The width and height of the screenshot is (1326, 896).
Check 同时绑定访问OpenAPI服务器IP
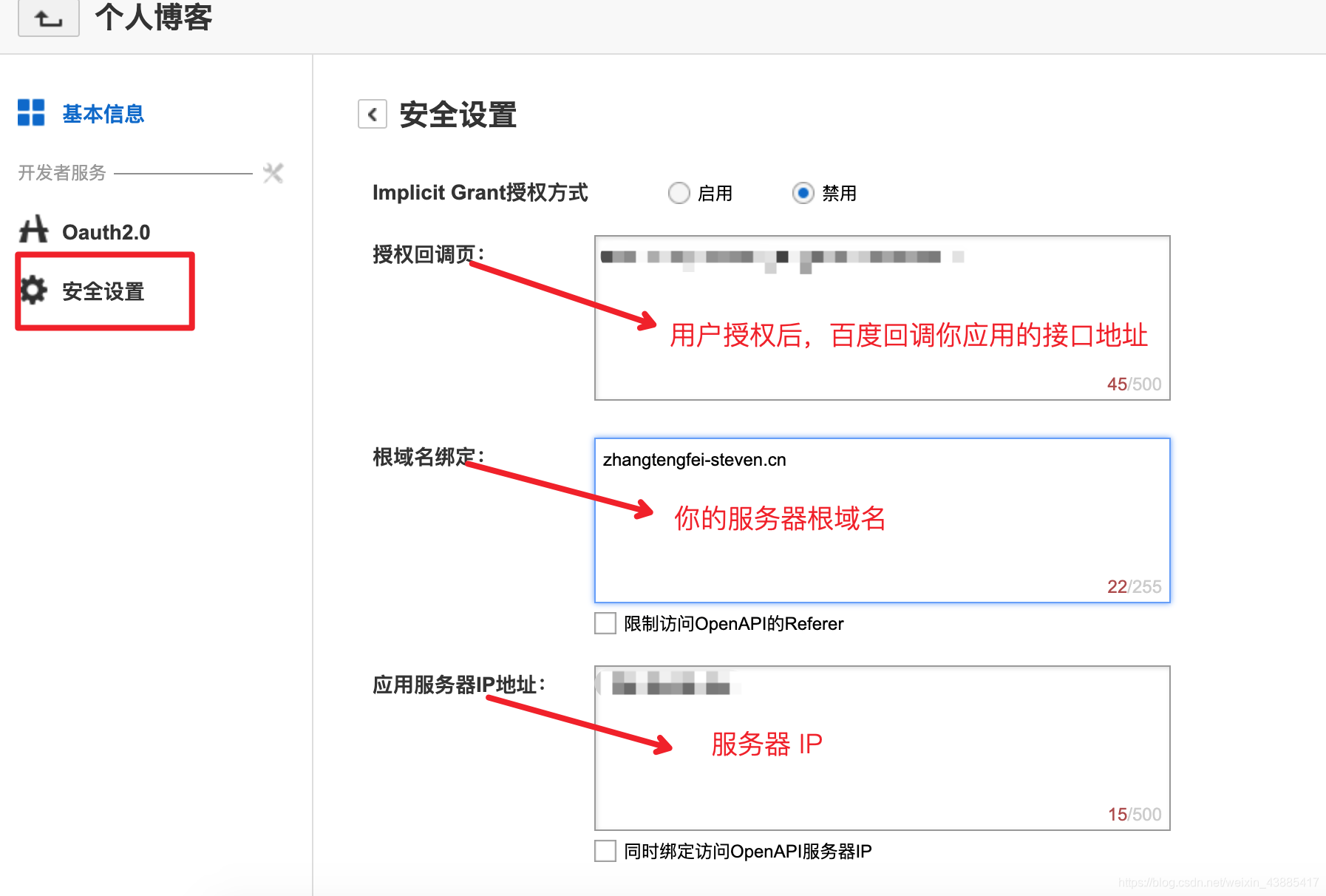coord(605,851)
